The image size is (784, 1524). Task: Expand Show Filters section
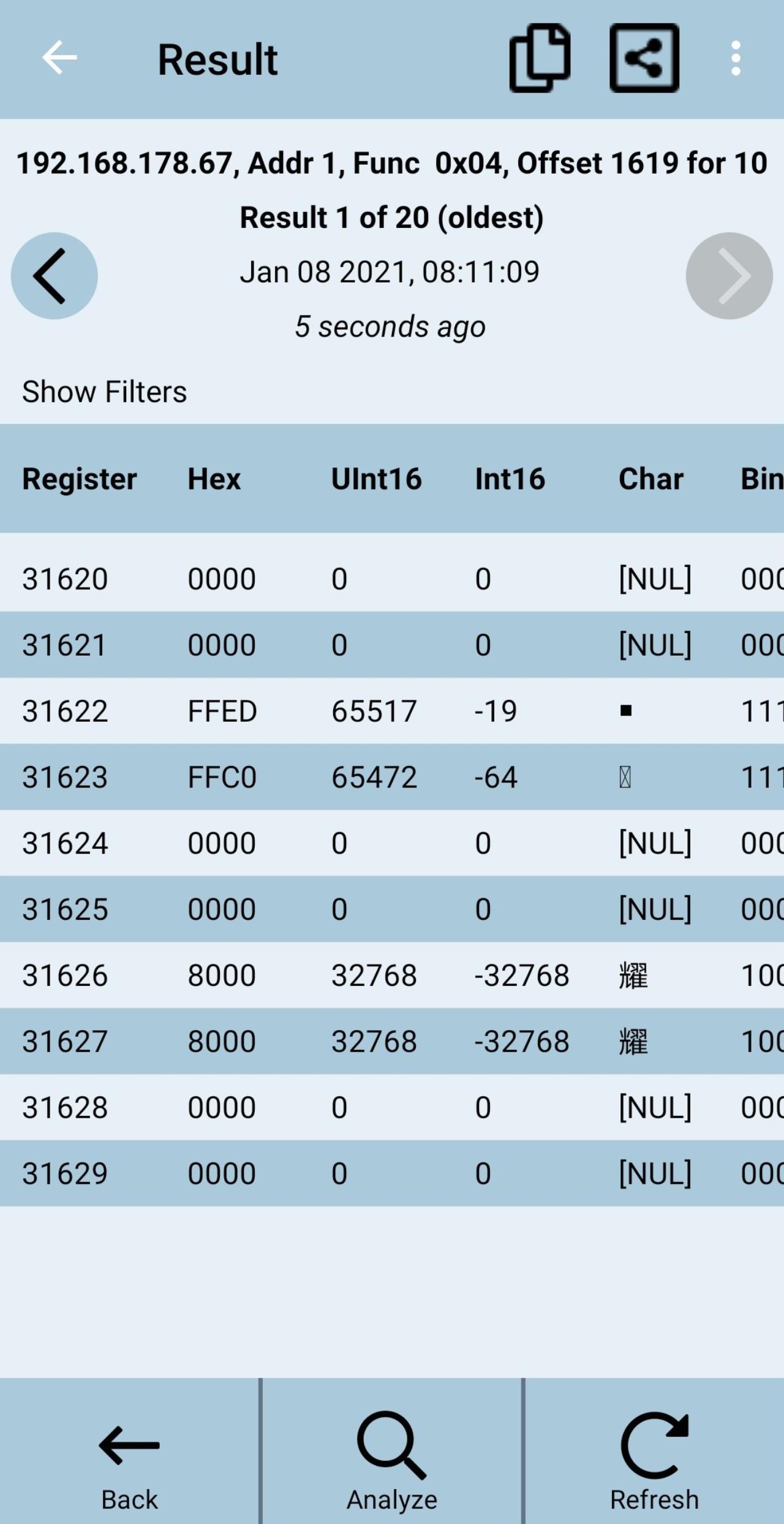coord(104,392)
